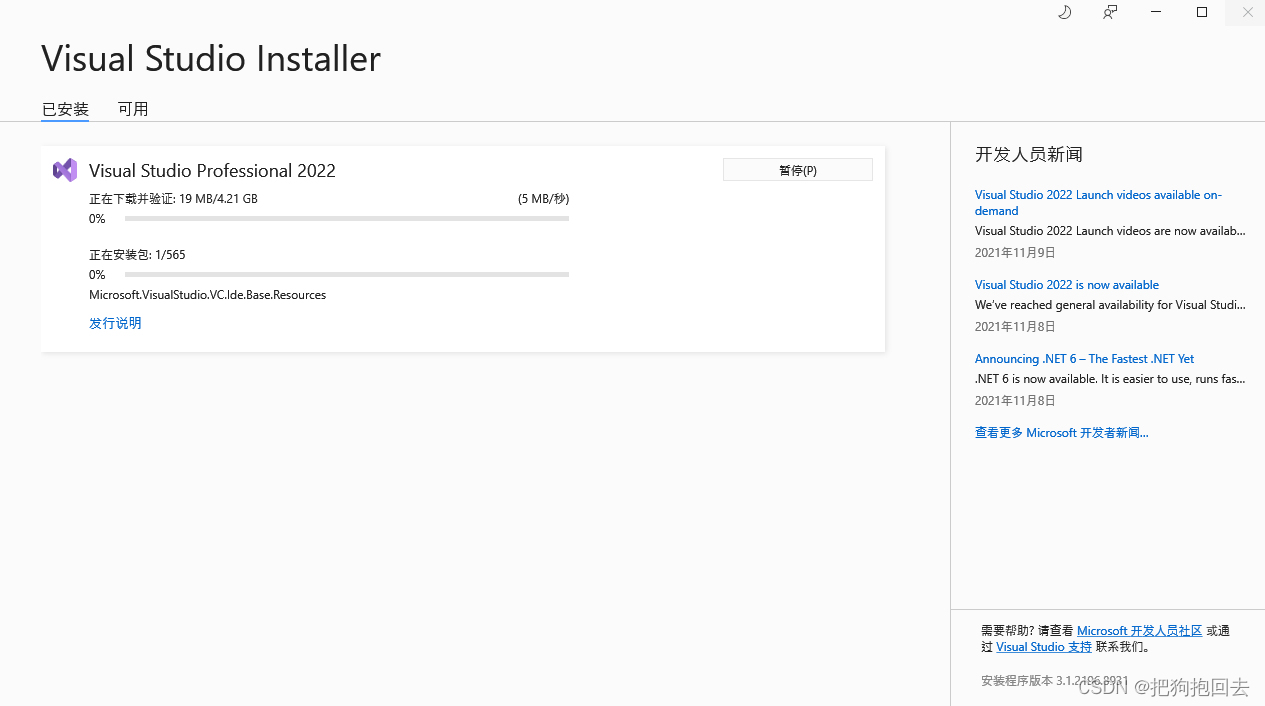Switch to the 已安装 tab
The image size is (1265, 706).
click(x=65, y=109)
